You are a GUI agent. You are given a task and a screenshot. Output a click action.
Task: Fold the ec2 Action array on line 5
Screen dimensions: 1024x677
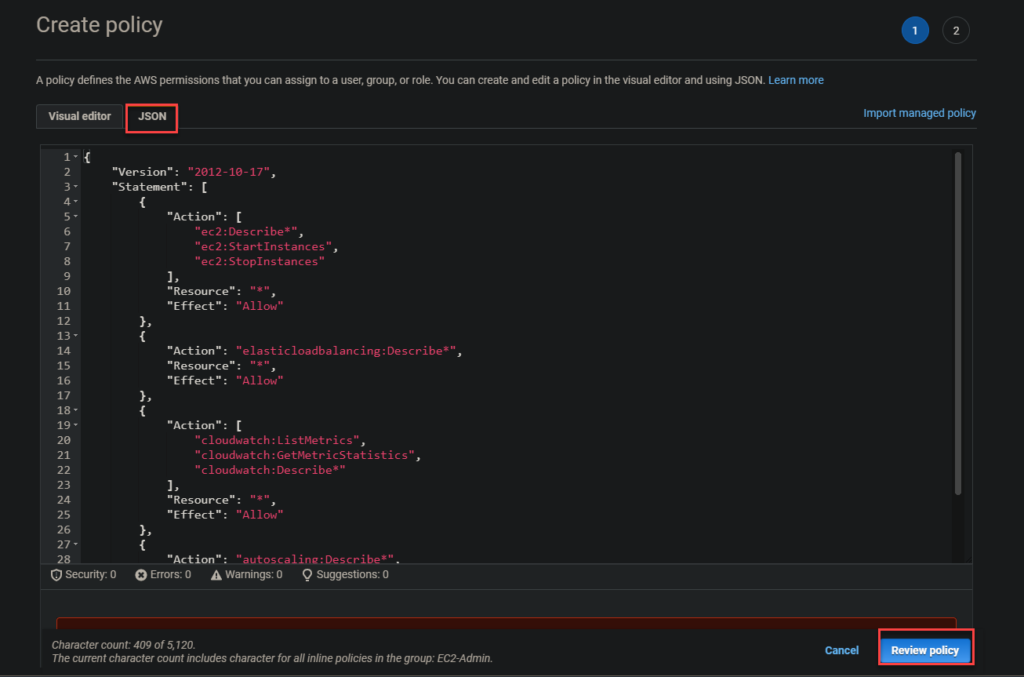pos(75,217)
